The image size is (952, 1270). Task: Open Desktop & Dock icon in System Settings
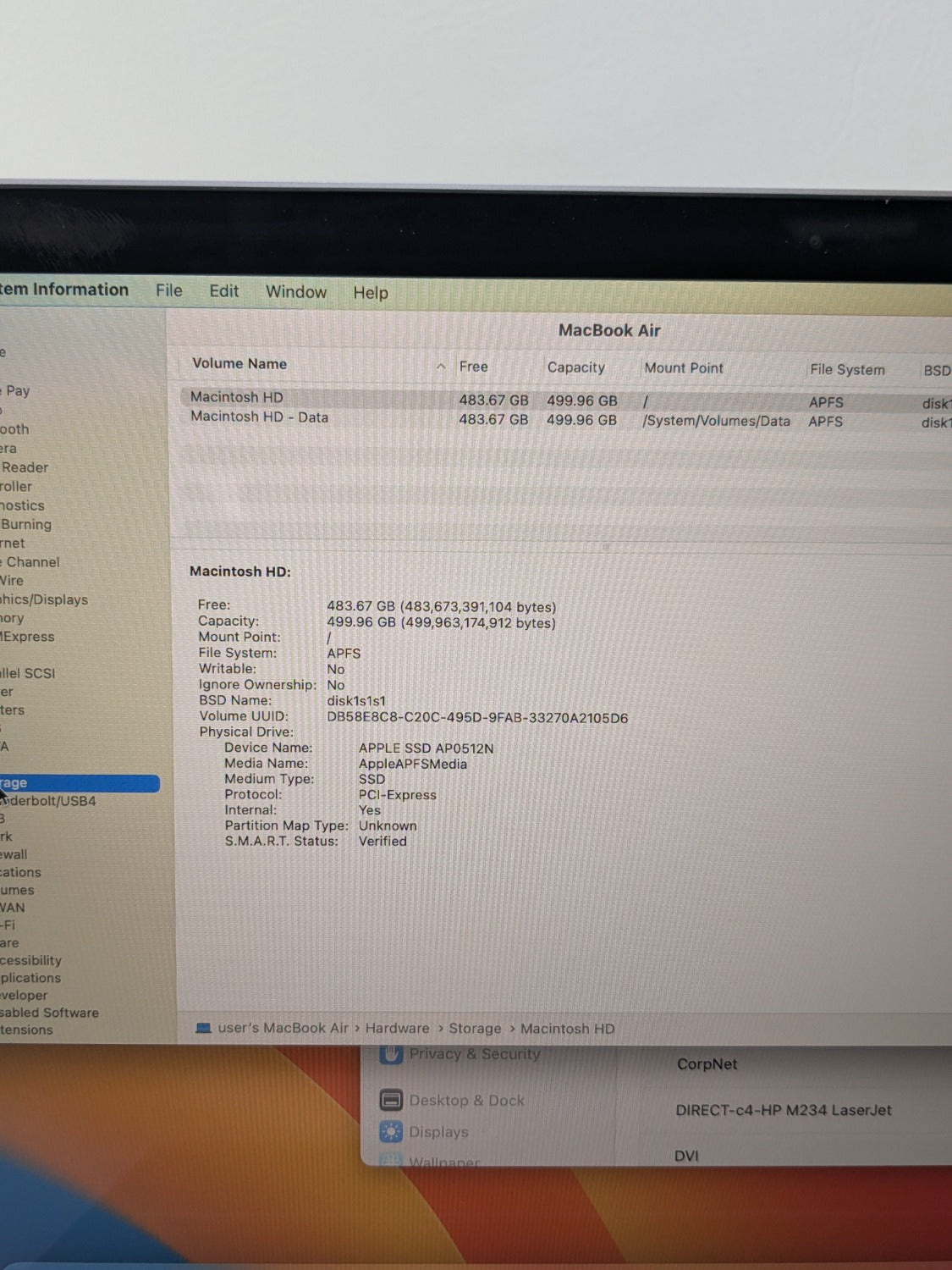click(391, 1101)
